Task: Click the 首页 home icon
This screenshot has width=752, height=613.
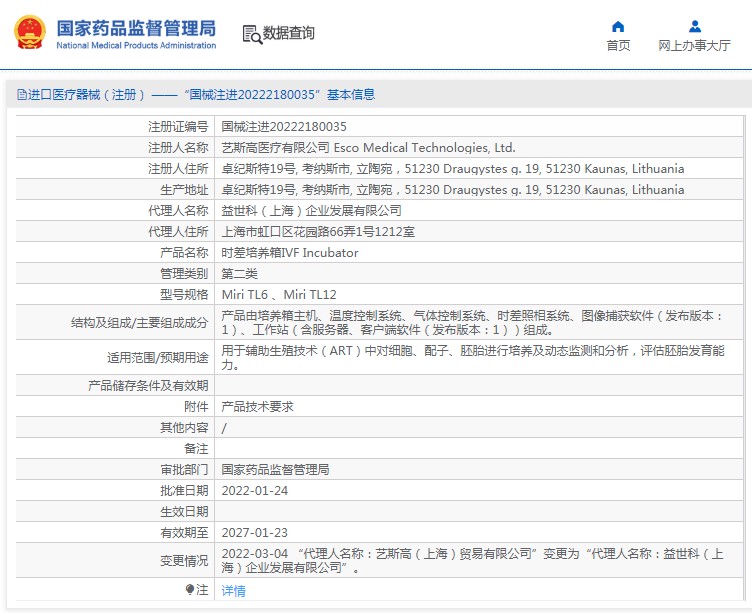Action: tap(618, 26)
